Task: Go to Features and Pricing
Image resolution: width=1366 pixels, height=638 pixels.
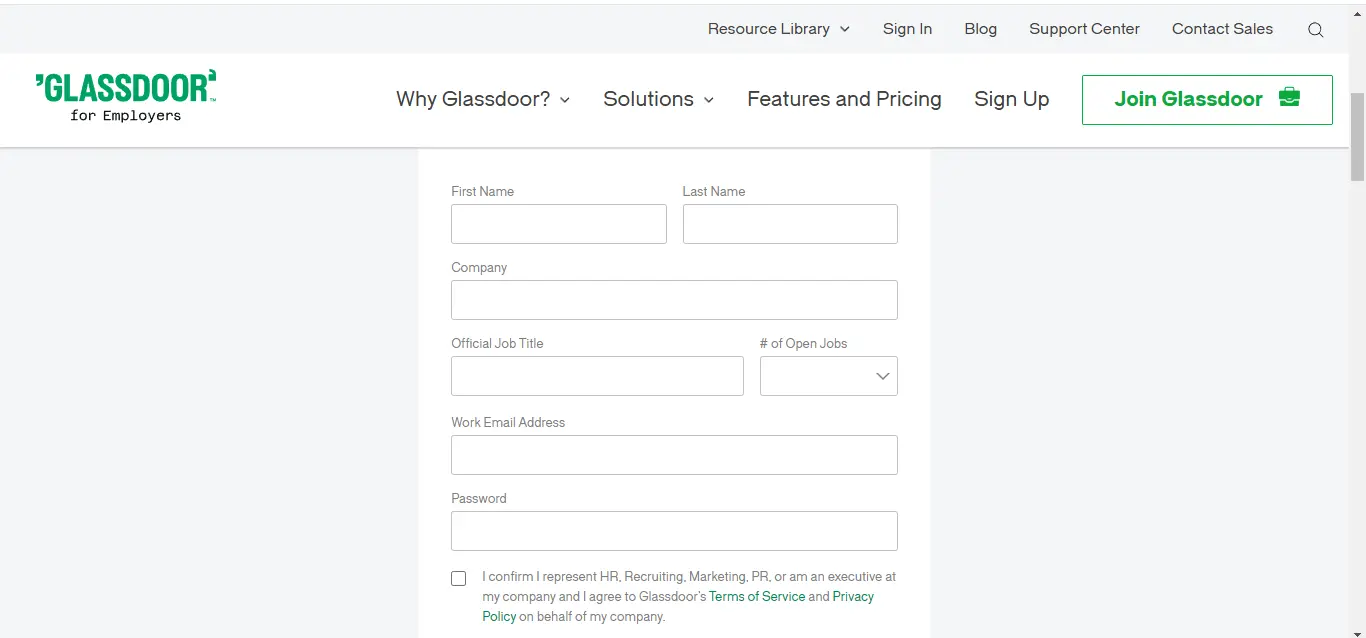Action: pos(844,99)
